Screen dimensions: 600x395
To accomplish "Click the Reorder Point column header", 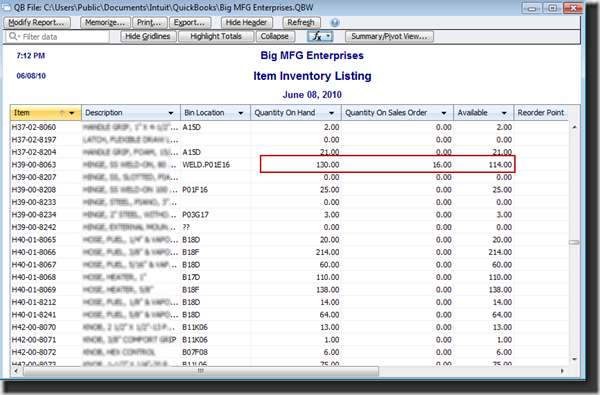I will (x=541, y=113).
